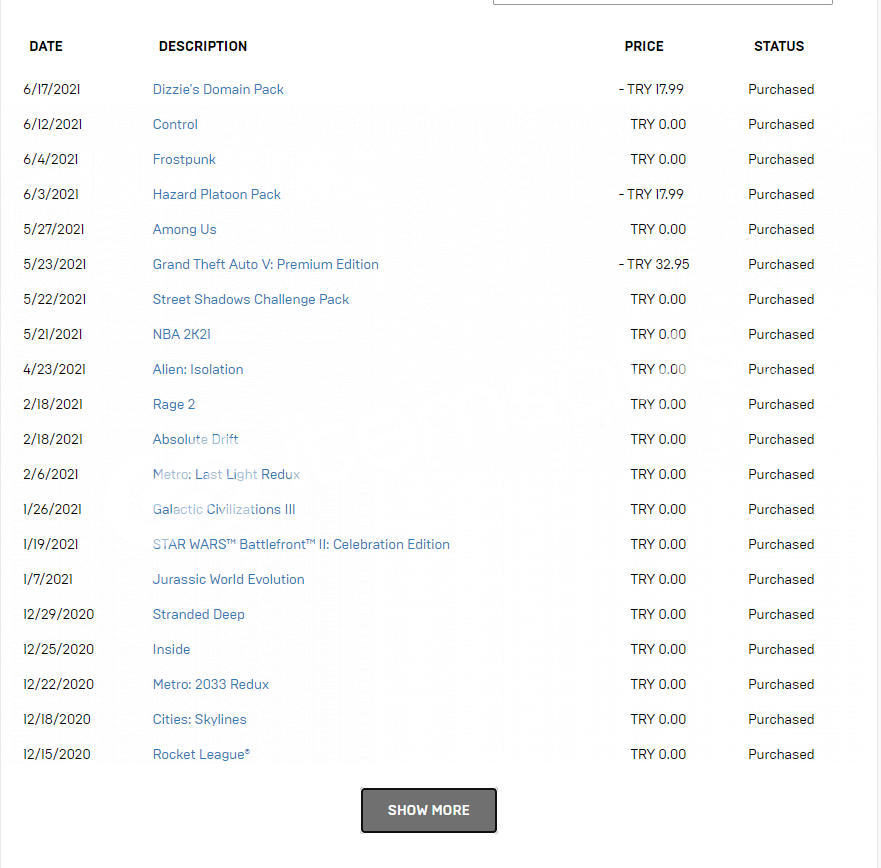Screen dimensions: 881x868
Task: Open the Cities: Skylines link
Action: [199, 719]
